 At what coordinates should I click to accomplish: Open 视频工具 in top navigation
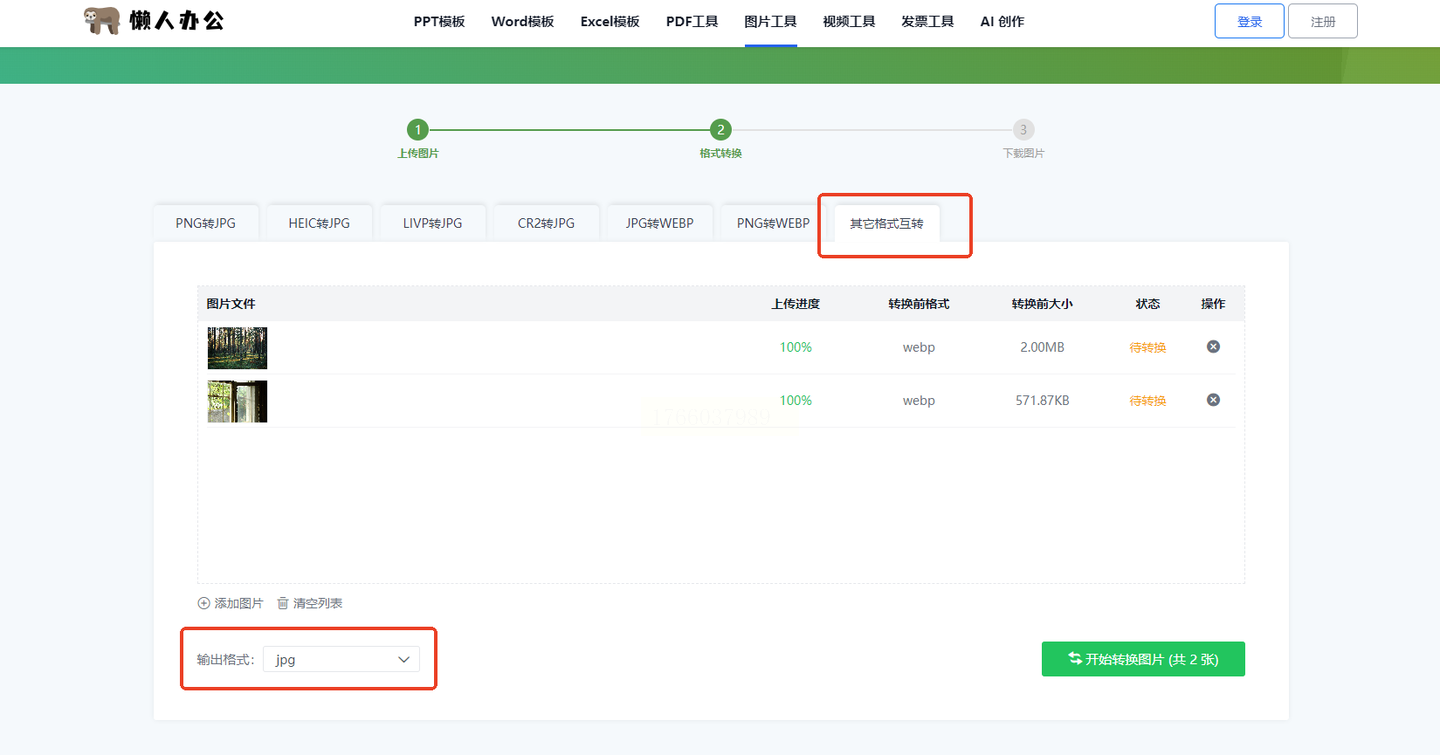click(849, 22)
